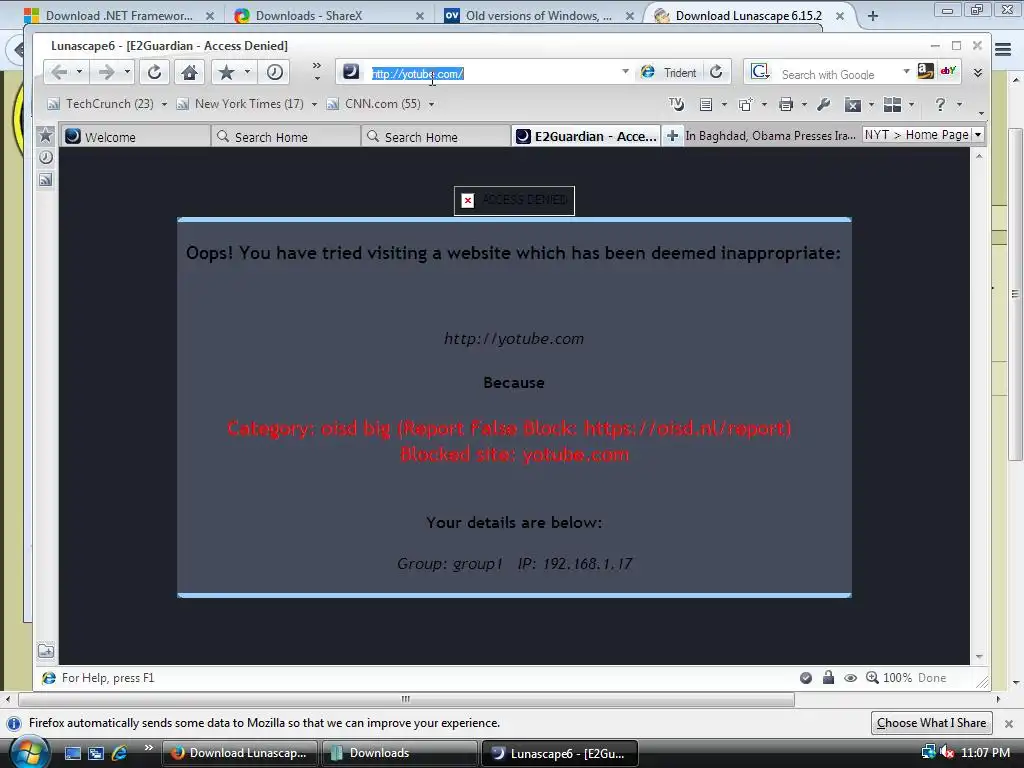Toggle the lock icon in the status bar

point(828,677)
